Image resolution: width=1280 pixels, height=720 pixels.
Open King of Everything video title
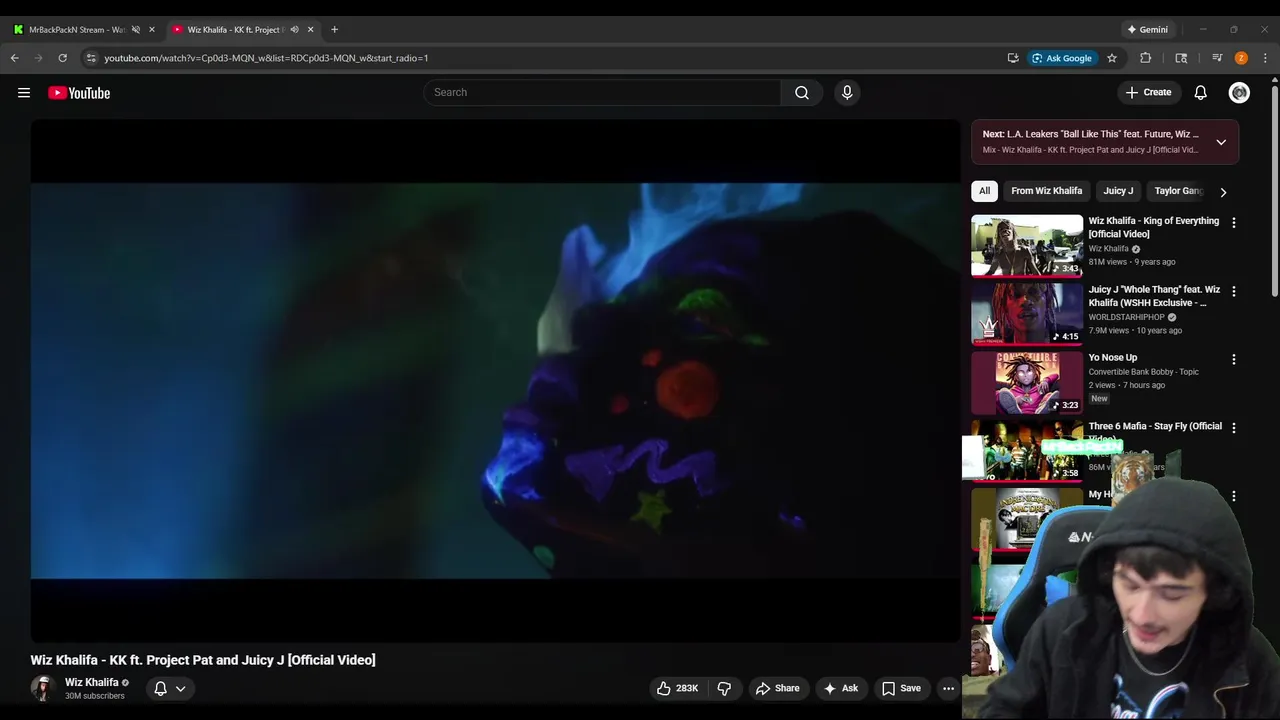1154,227
